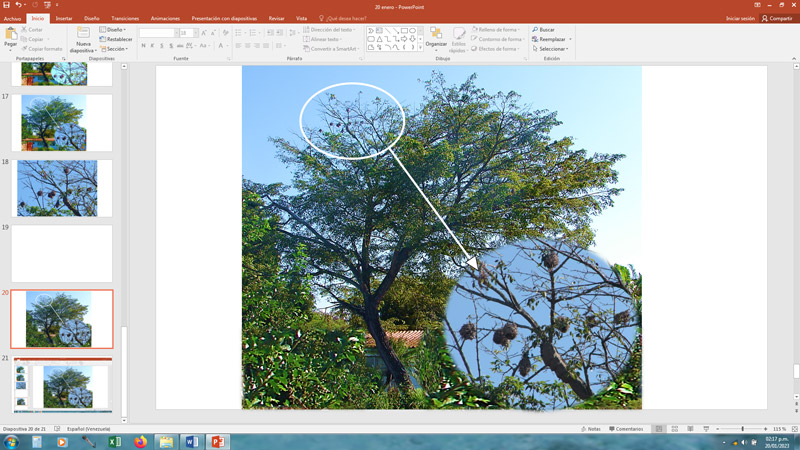Viewport: 800px width, 450px height.
Task: Open the Pegar paste button
Action: 11,39
